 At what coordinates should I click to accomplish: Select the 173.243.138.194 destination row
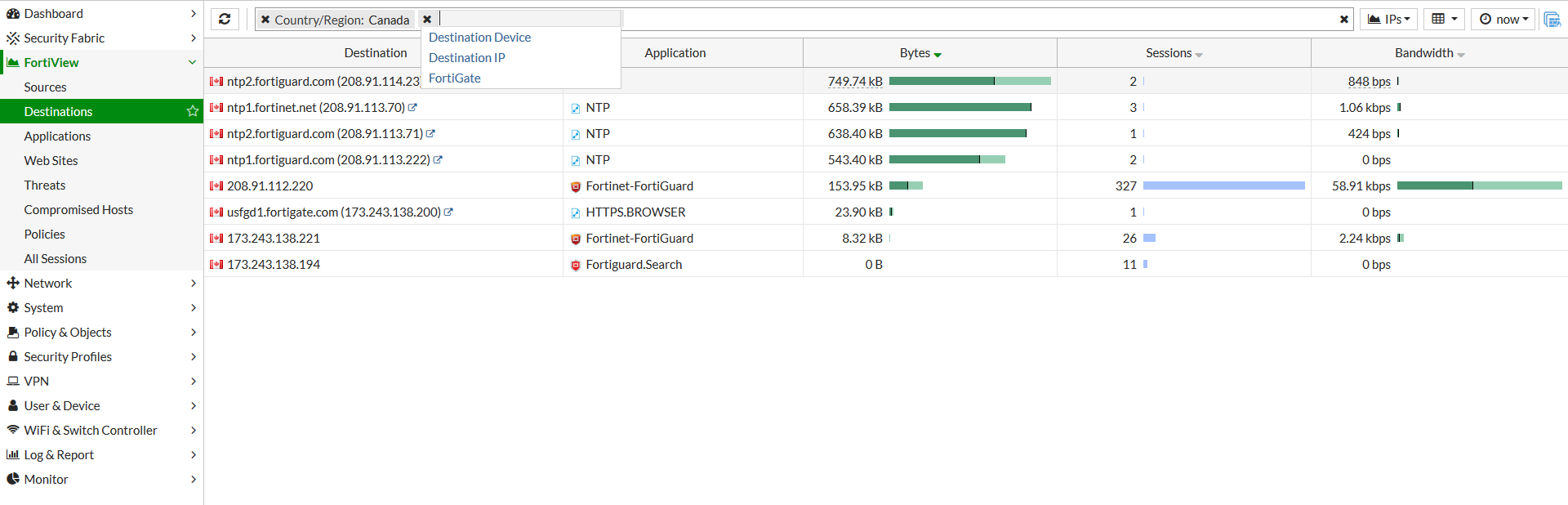coord(885,264)
